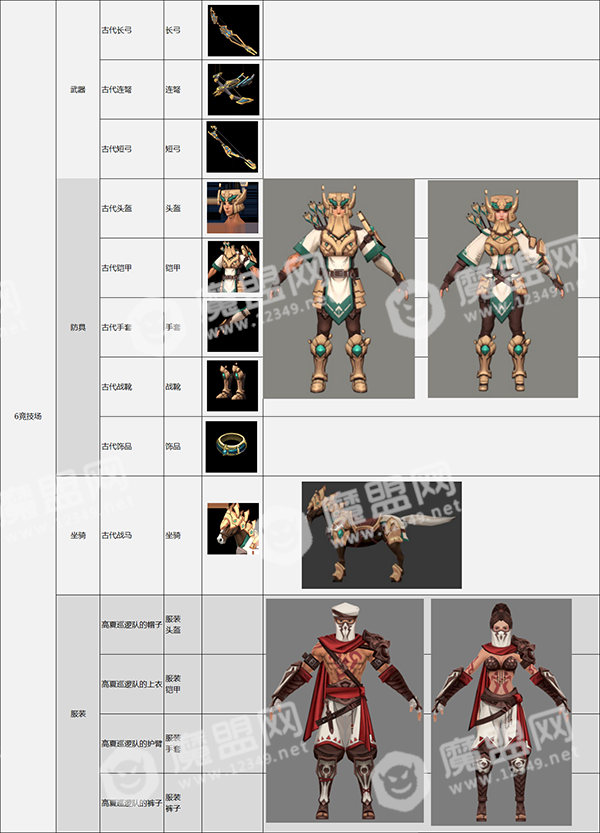Open the armored warhorse model preview
The image size is (600, 833).
pyautogui.click(x=382, y=535)
